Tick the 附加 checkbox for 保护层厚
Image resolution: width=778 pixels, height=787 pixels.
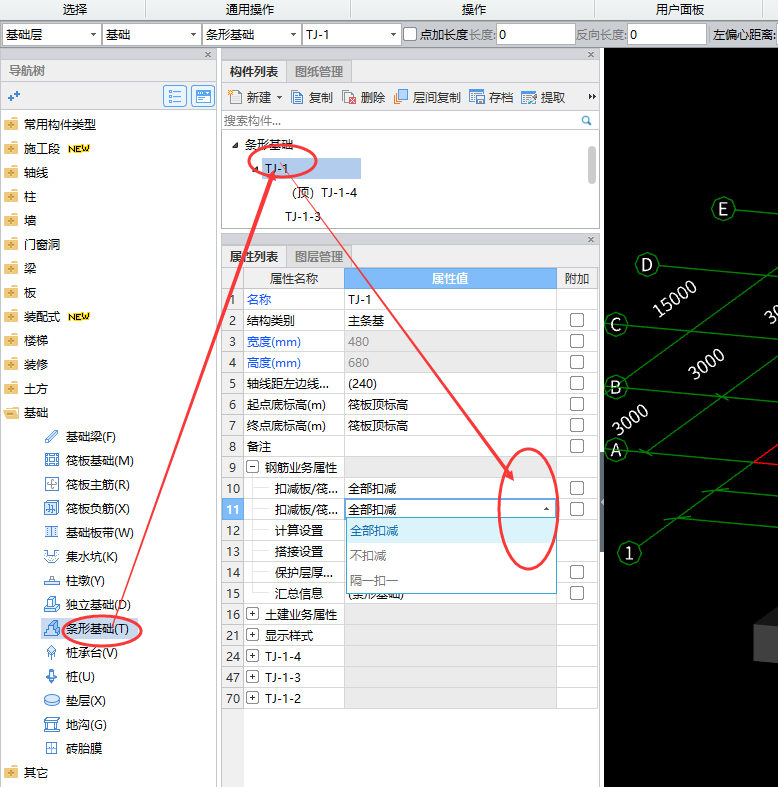[x=577, y=572]
